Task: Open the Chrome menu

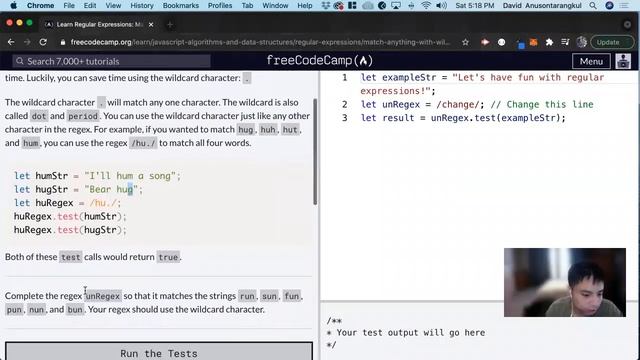Action: click(40, 5)
